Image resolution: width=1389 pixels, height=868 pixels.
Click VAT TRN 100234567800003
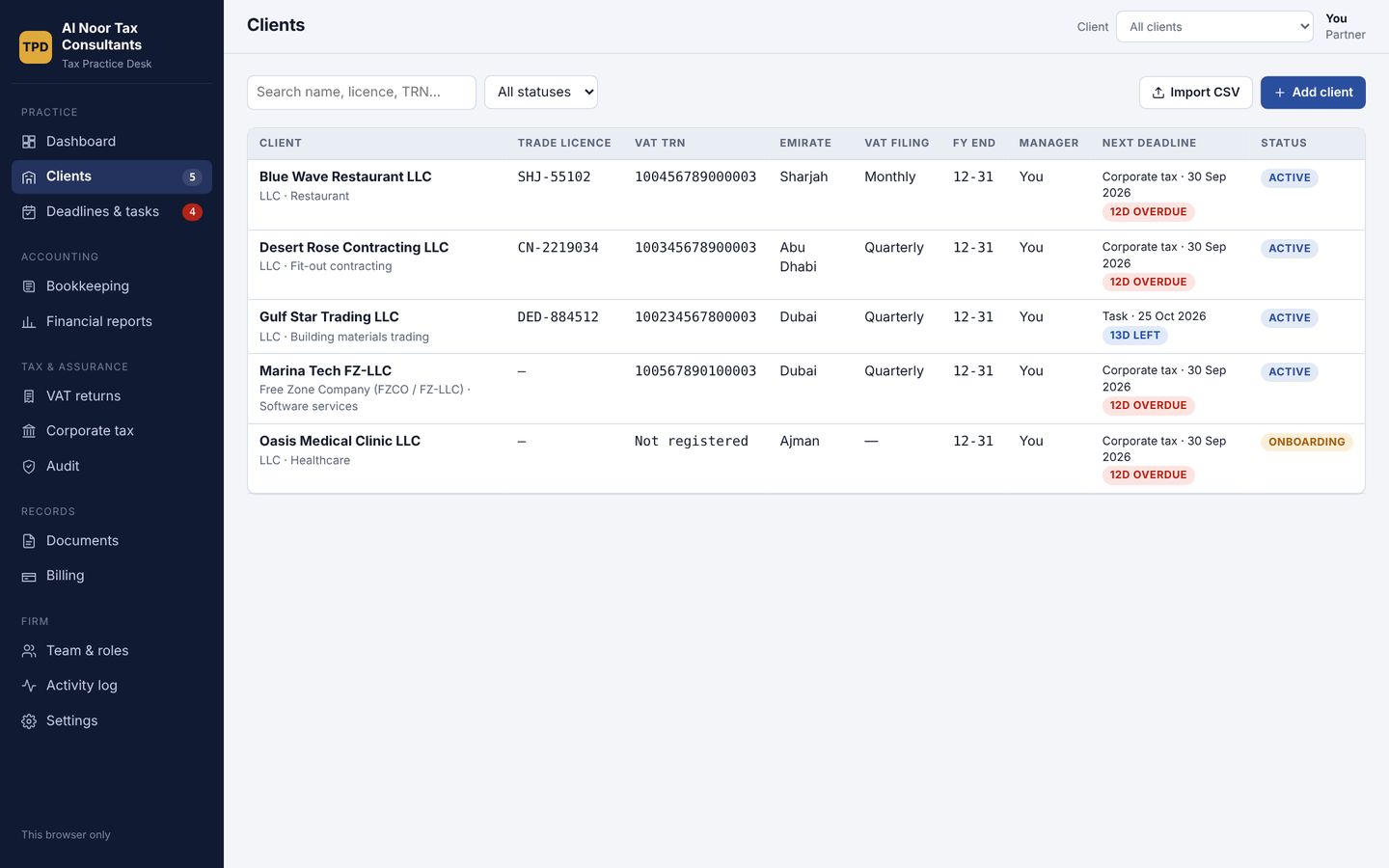(695, 316)
